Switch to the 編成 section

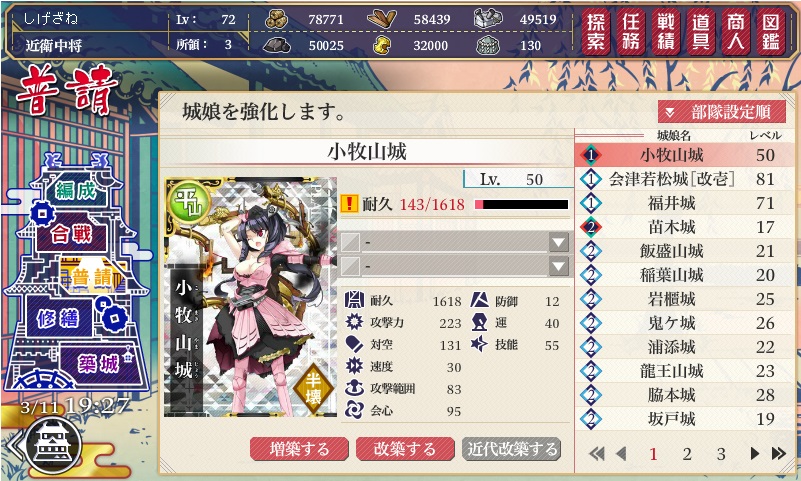pyautogui.click(x=76, y=190)
